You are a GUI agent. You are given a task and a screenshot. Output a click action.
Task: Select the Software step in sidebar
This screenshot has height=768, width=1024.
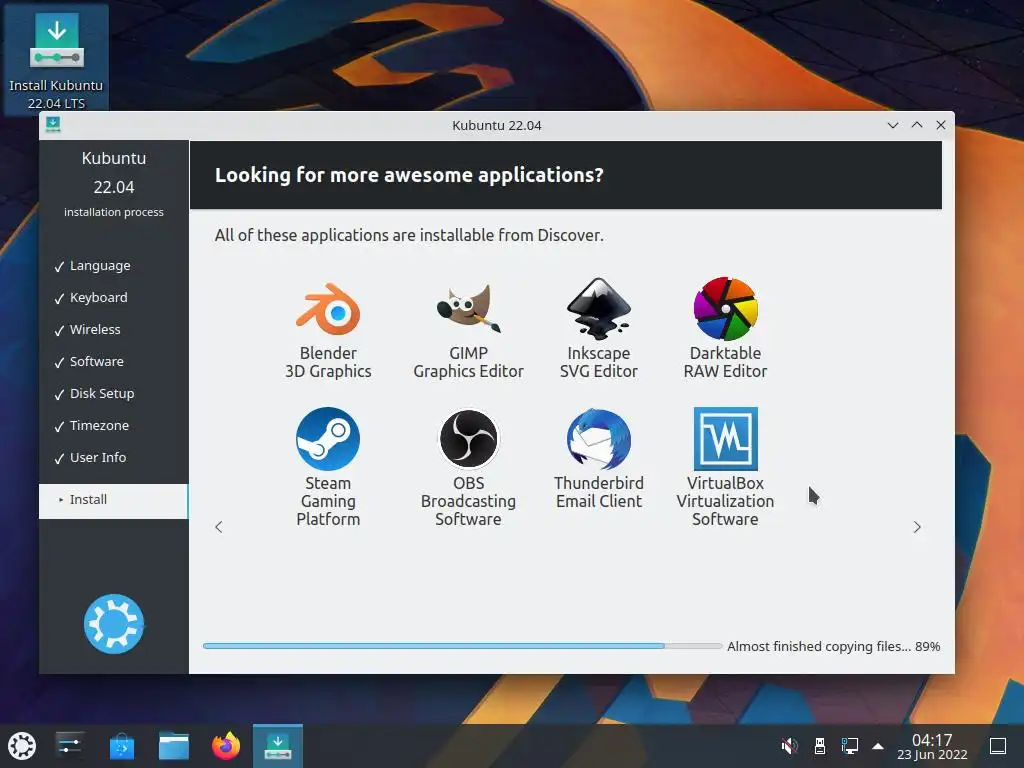(97, 362)
